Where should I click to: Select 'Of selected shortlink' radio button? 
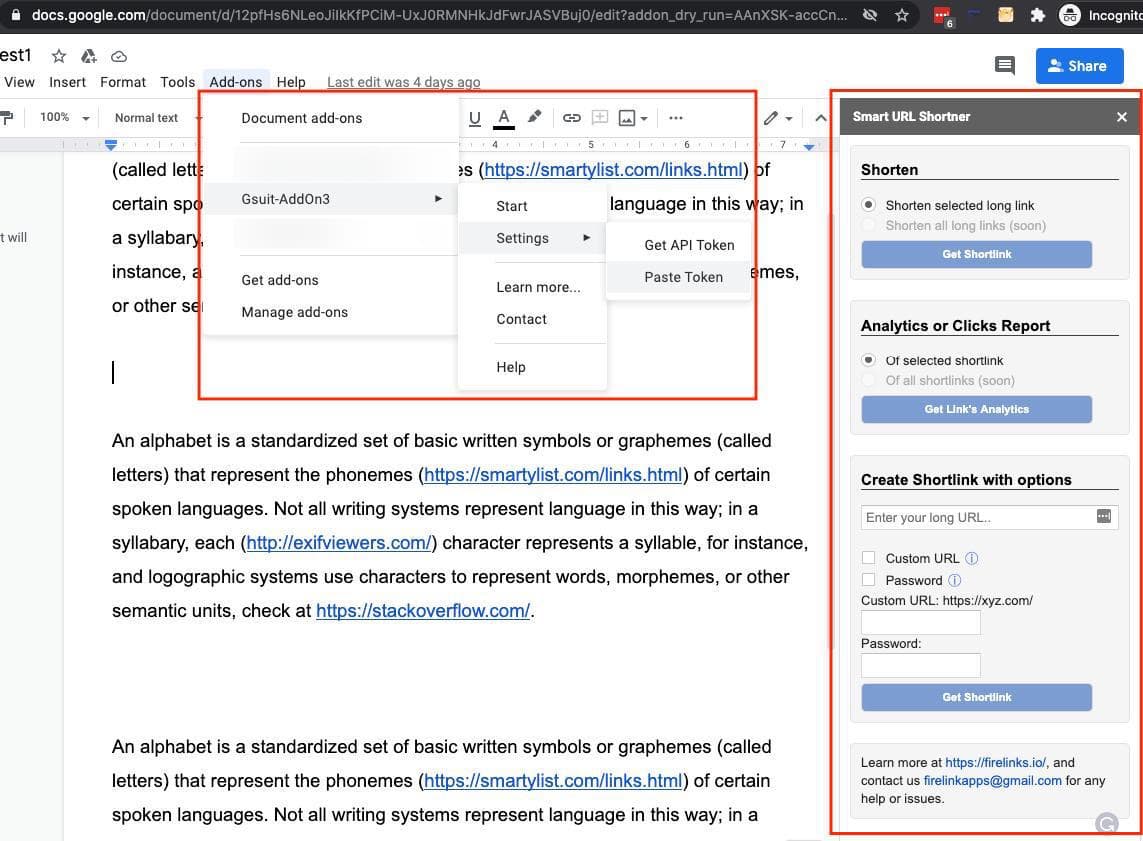pos(868,360)
